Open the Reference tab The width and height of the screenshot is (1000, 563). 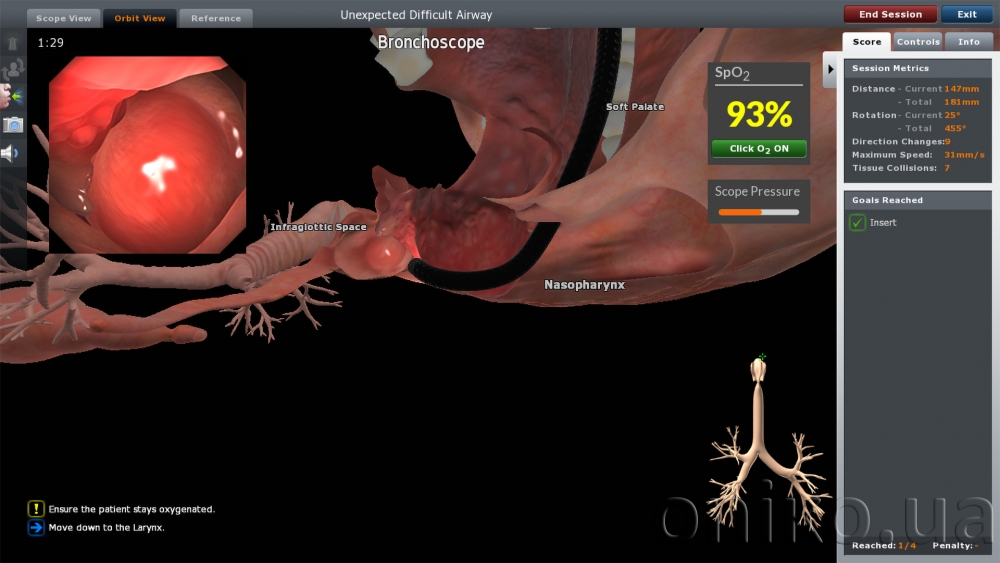click(216, 18)
